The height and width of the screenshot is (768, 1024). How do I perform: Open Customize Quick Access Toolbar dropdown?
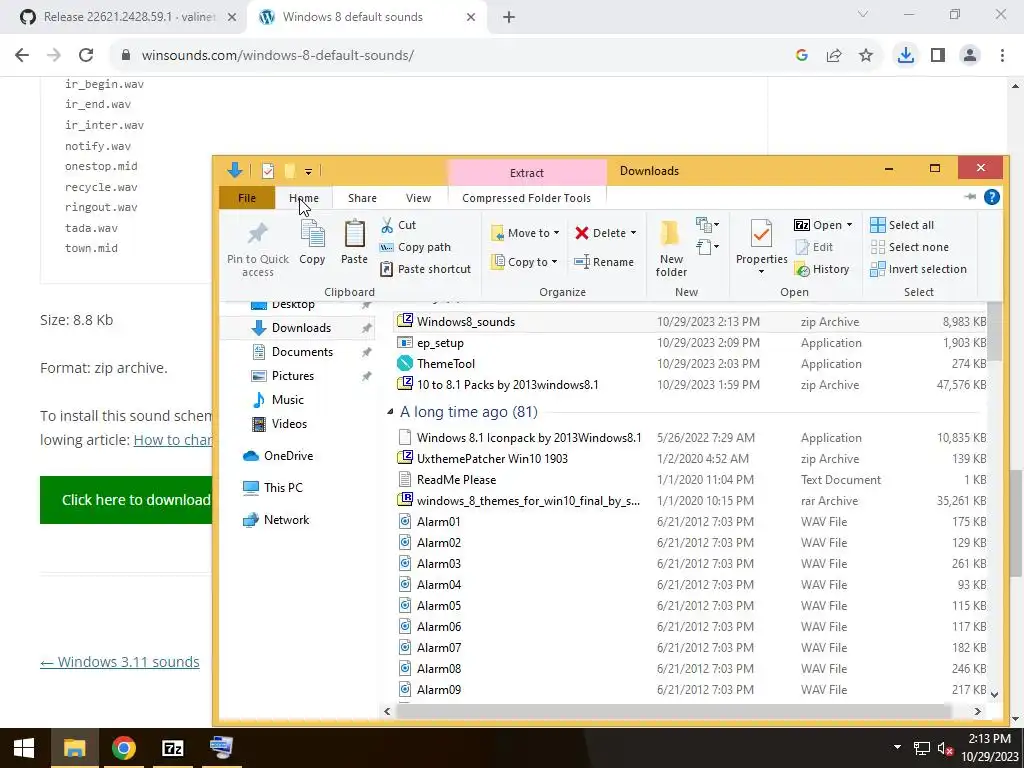pos(308,172)
